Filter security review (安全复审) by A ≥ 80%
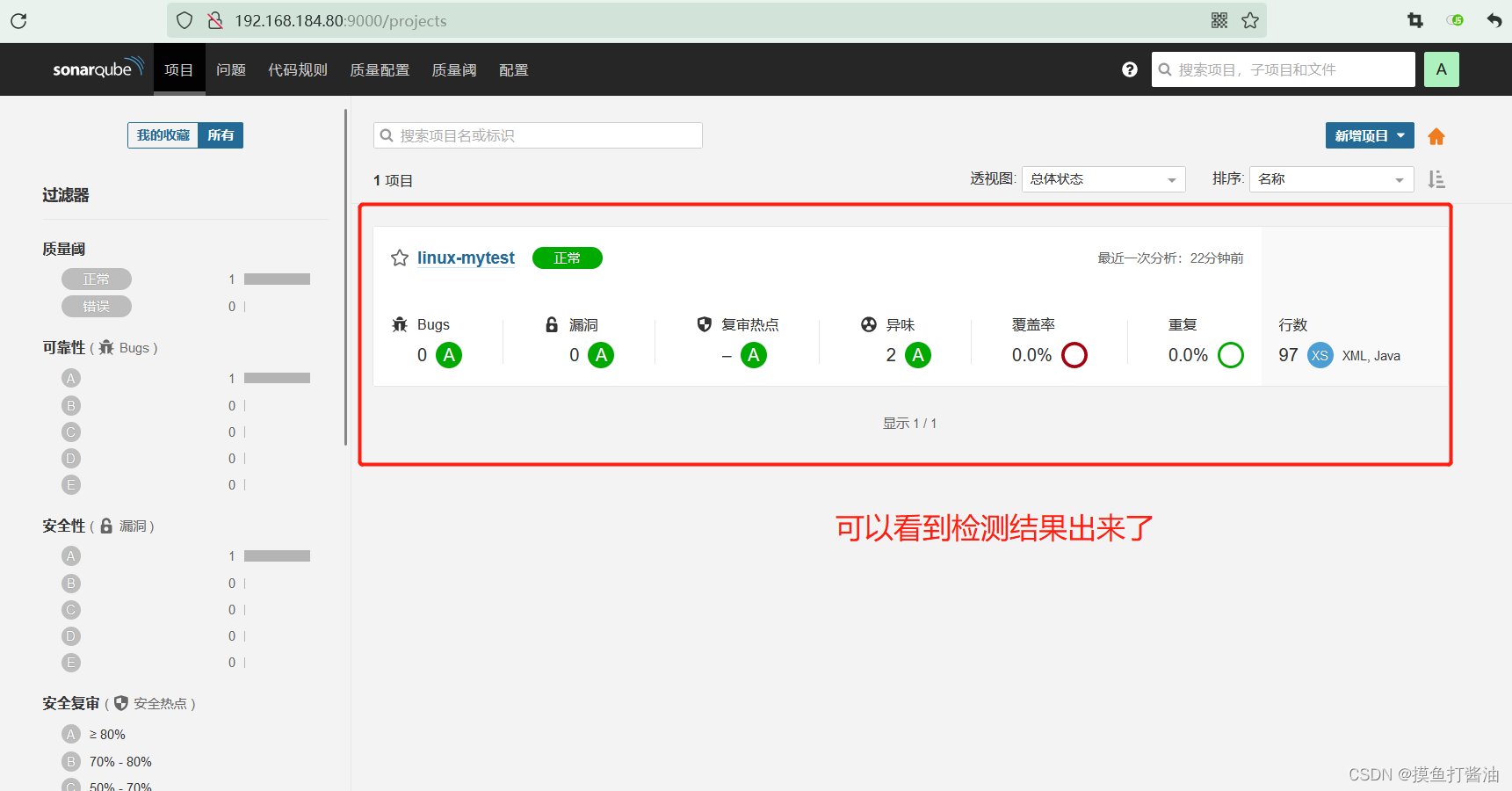The height and width of the screenshot is (791, 1512). (x=94, y=734)
